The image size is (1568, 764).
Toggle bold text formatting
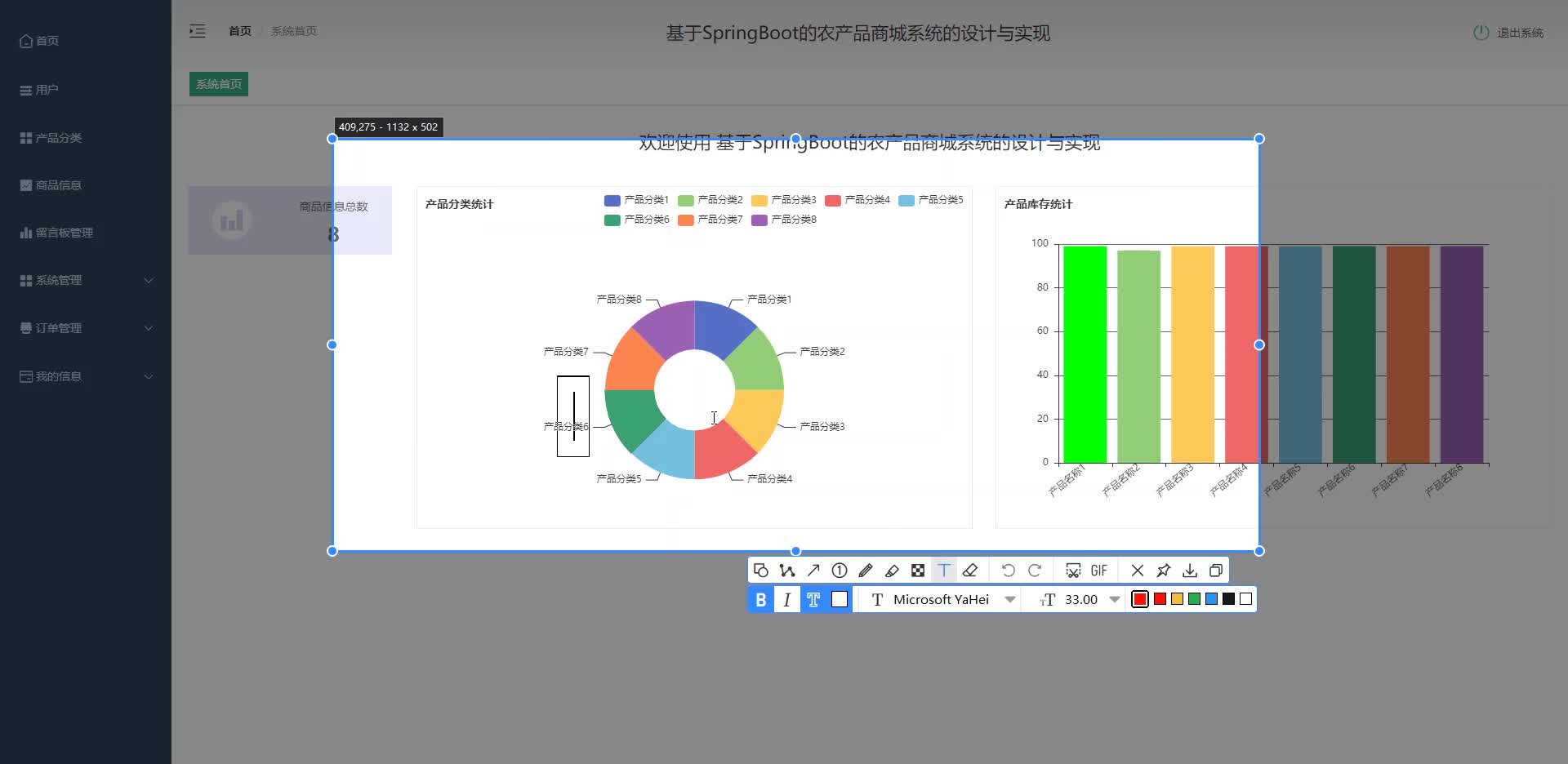[x=761, y=599]
